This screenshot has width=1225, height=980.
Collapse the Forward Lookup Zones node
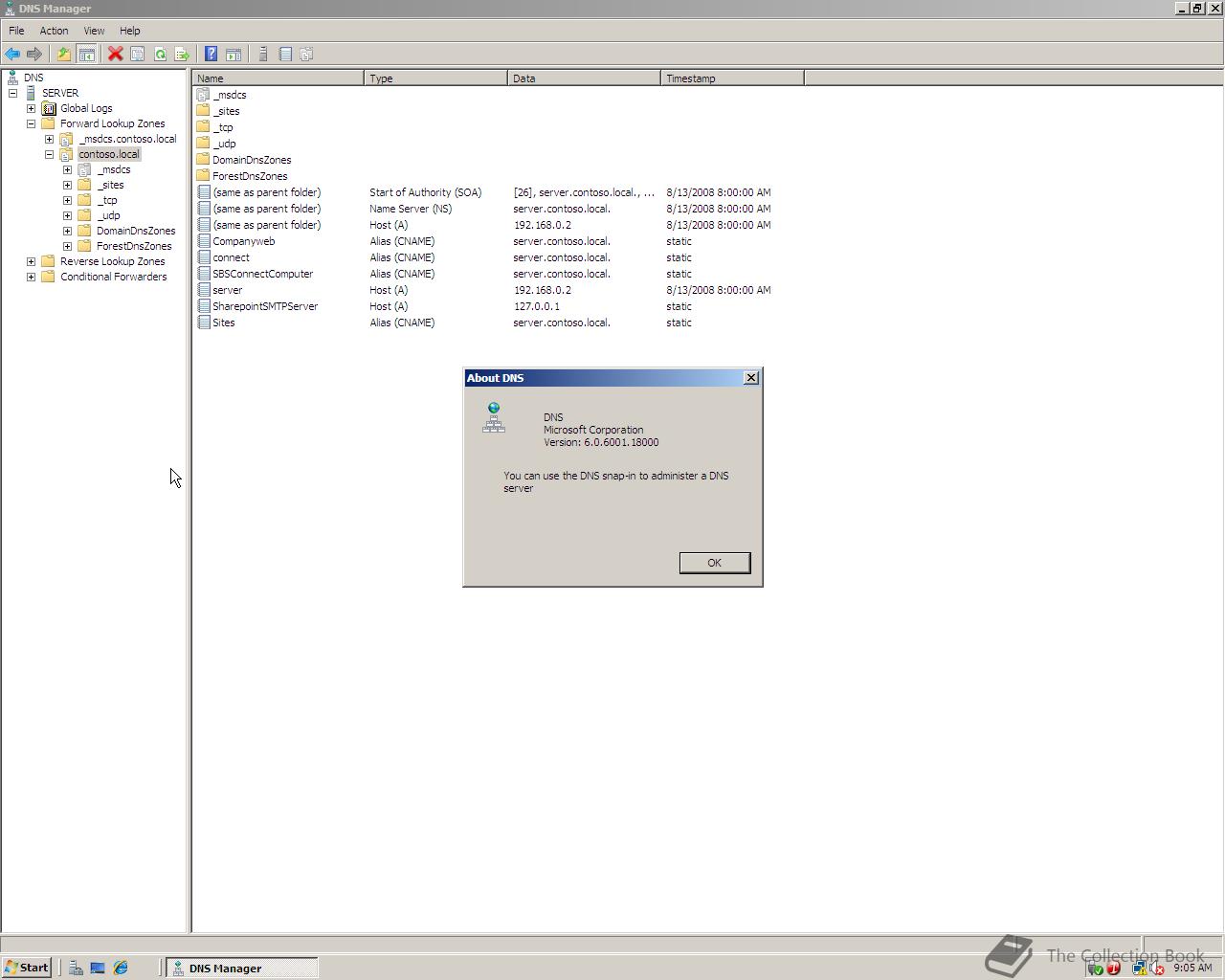(31, 123)
